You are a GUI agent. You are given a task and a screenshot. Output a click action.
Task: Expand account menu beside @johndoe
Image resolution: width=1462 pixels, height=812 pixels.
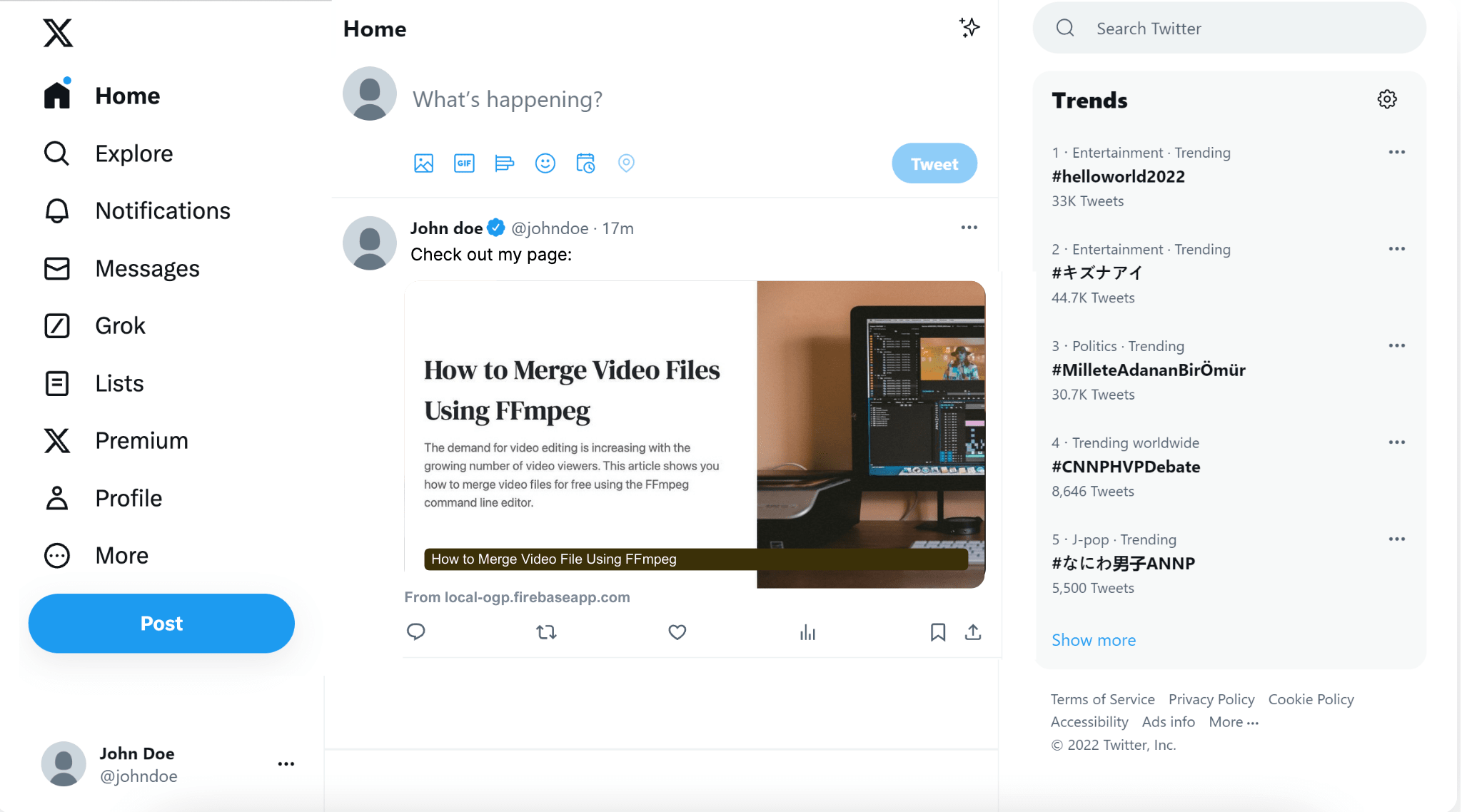click(286, 764)
